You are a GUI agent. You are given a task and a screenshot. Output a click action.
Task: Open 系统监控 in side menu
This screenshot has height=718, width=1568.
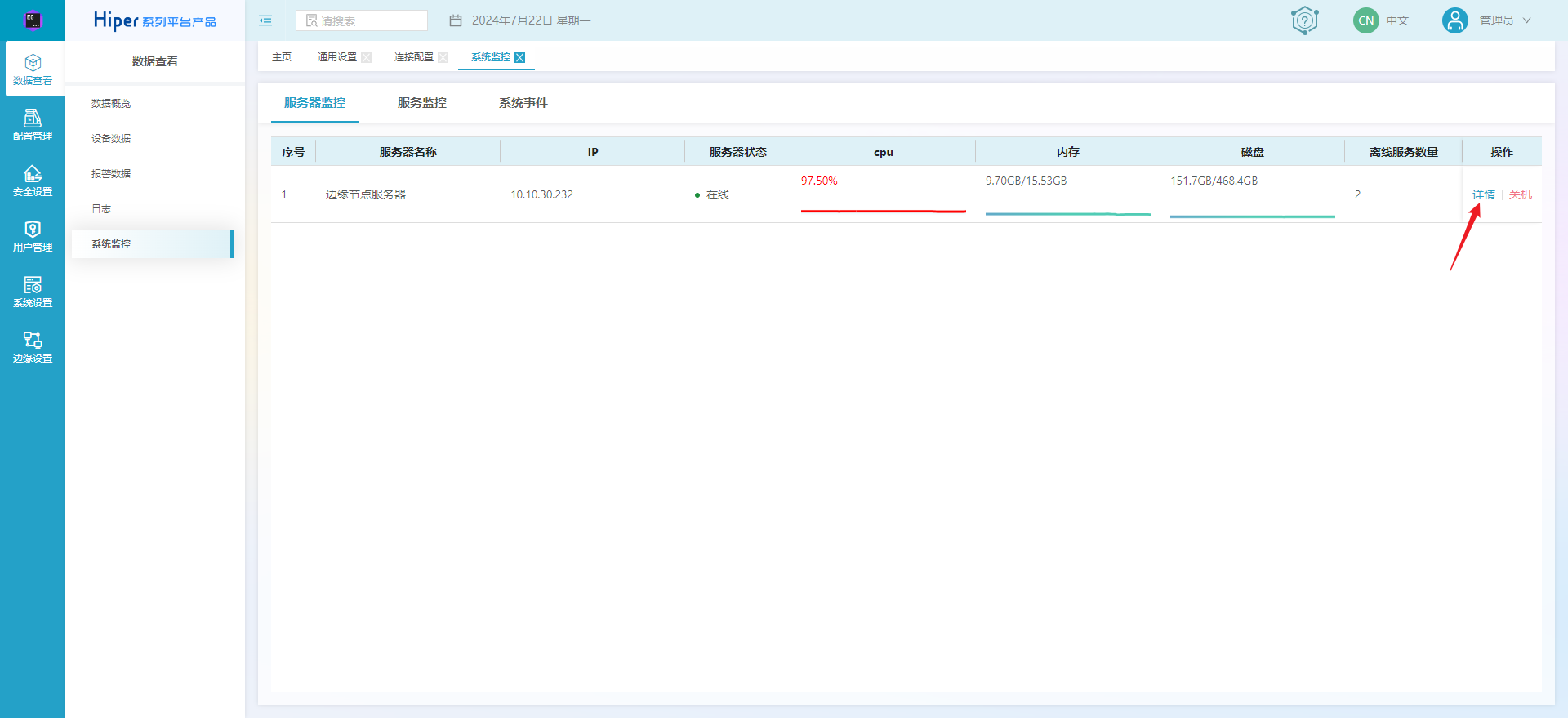click(x=152, y=244)
